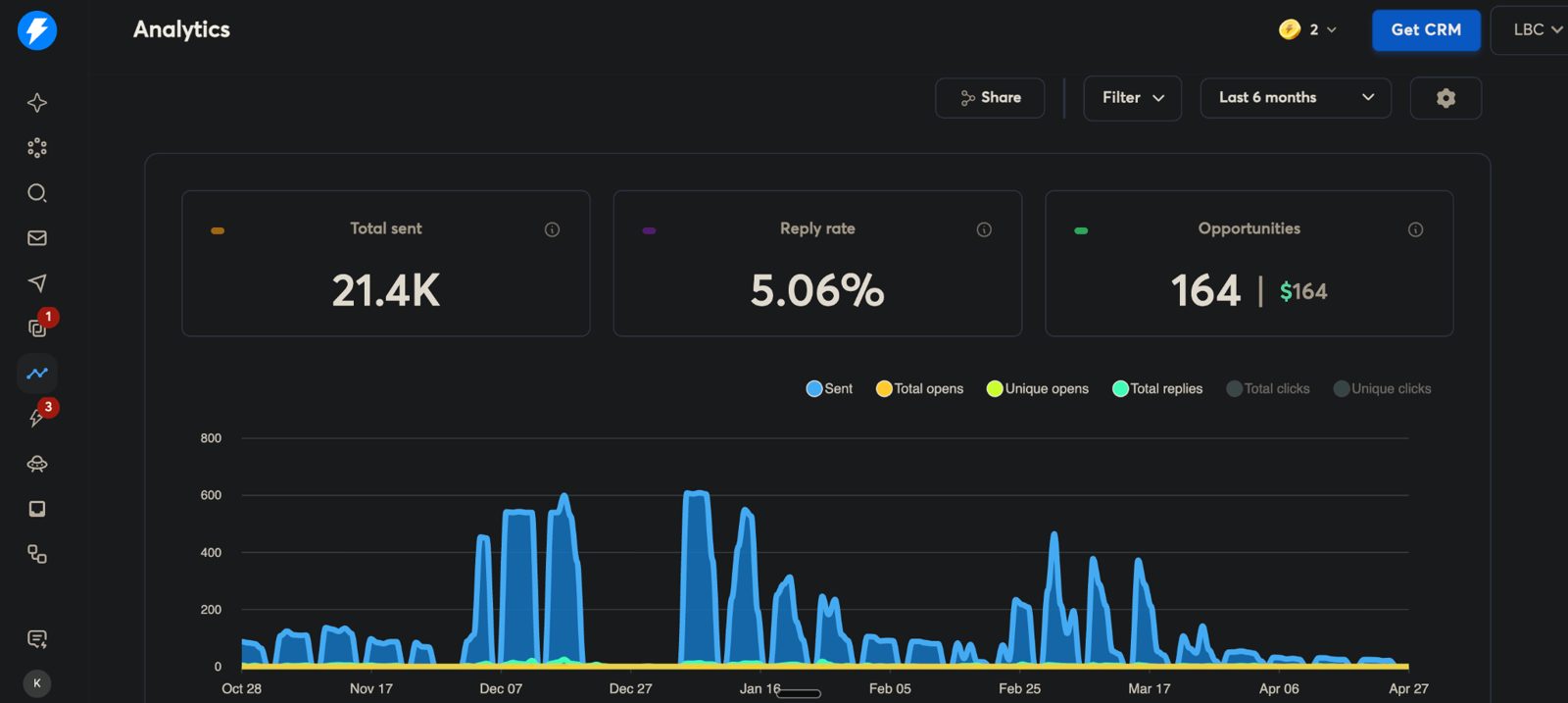Viewport: 1568px width, 703px height.
Task: Toggle the Total opens legend series
Action: coord(919,388)
